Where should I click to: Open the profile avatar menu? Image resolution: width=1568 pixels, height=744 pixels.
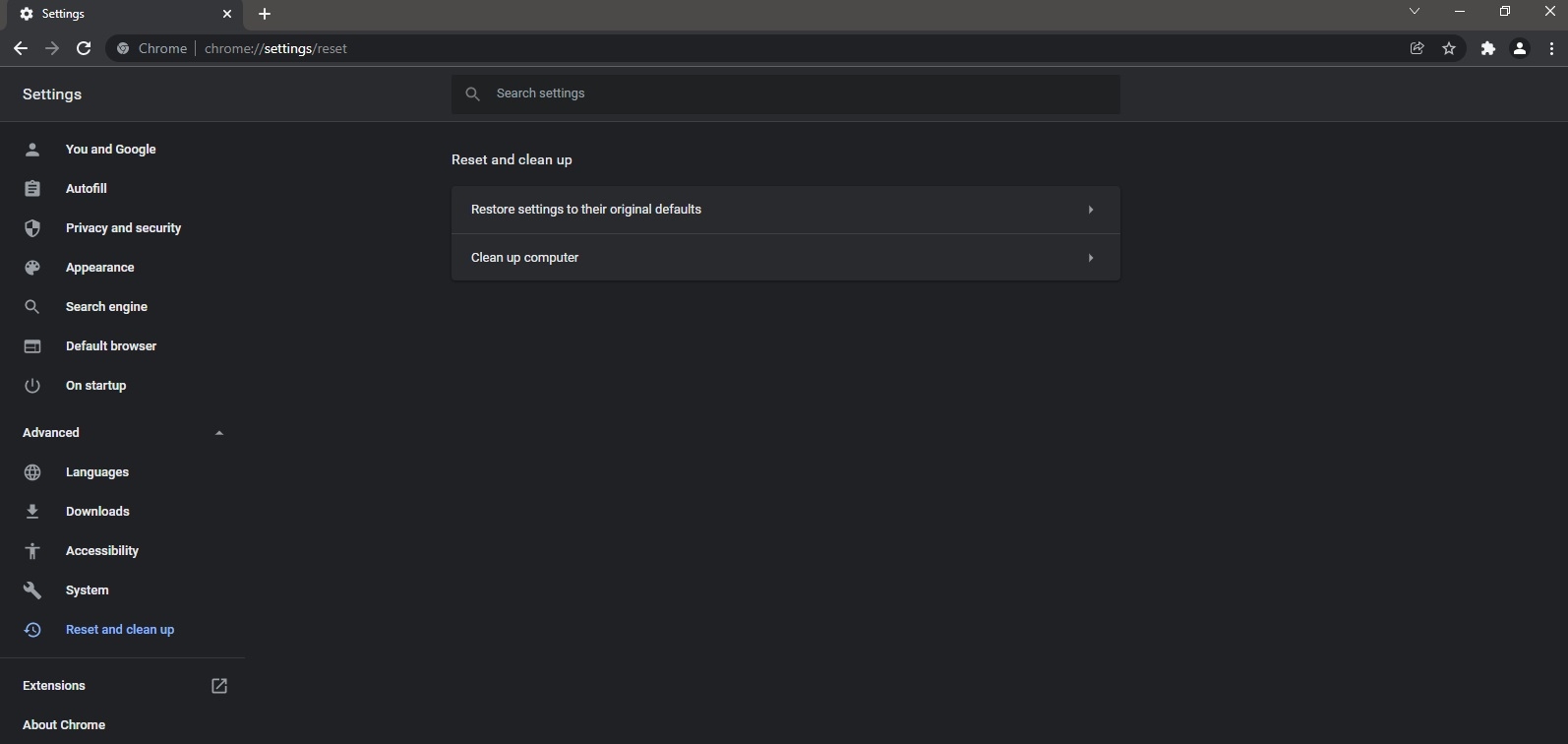pyautogui.click(x=1520, y=48)
